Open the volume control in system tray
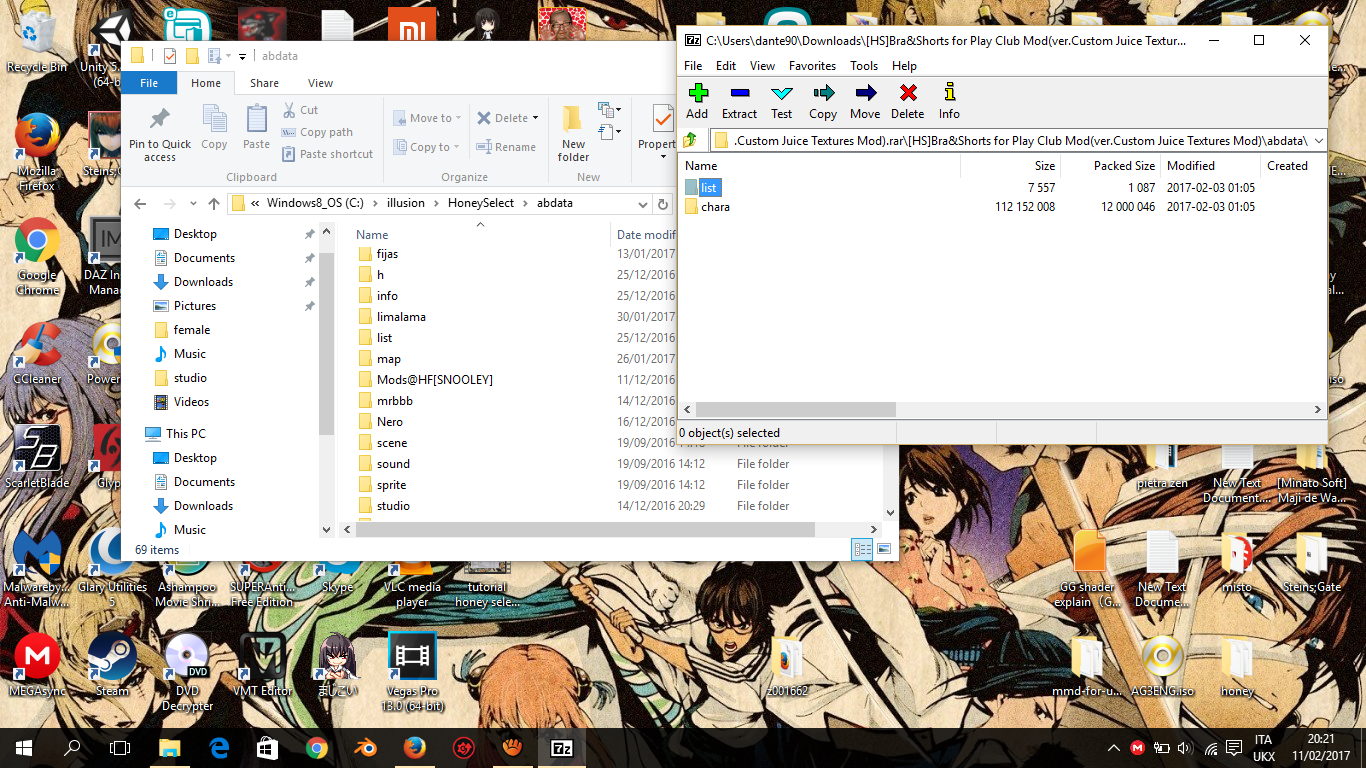 click(1185, 747)
